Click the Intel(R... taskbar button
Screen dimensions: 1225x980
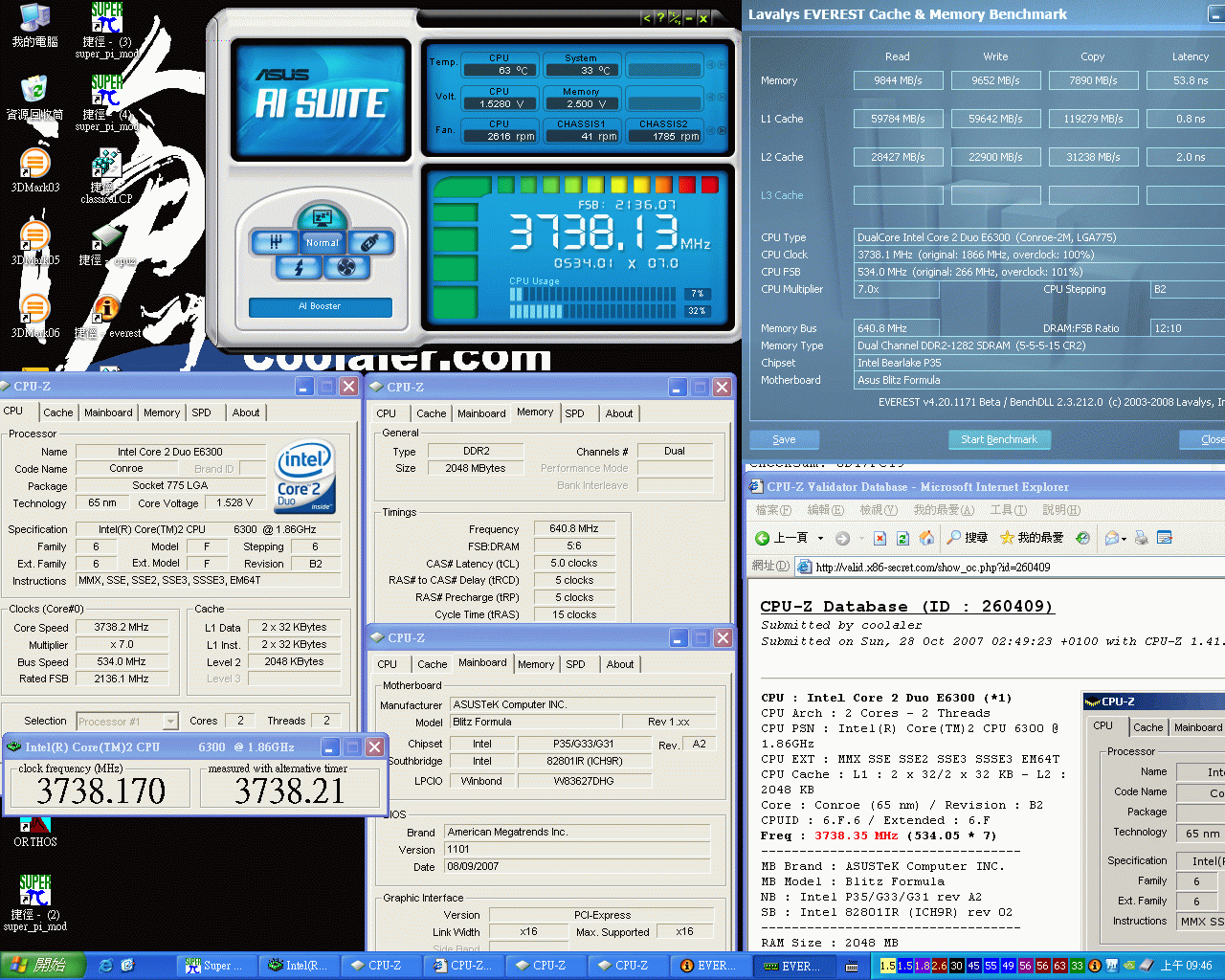coord(298,966)
